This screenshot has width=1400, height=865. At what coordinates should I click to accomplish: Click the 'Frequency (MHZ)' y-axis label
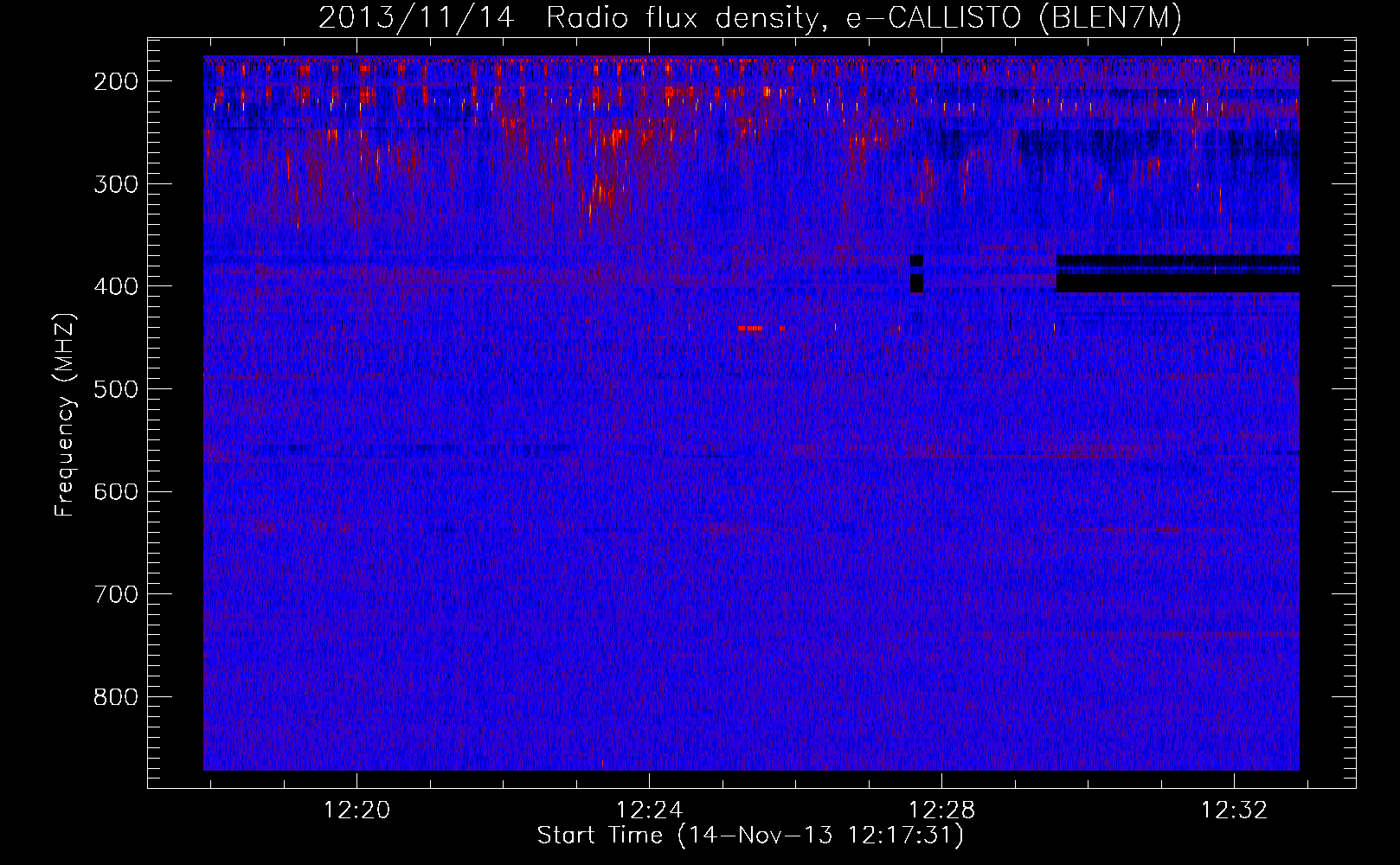click(x=65, y=415)
